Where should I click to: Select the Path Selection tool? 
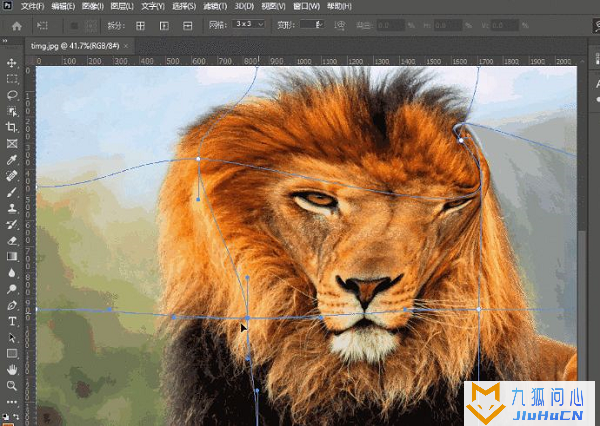12,338
